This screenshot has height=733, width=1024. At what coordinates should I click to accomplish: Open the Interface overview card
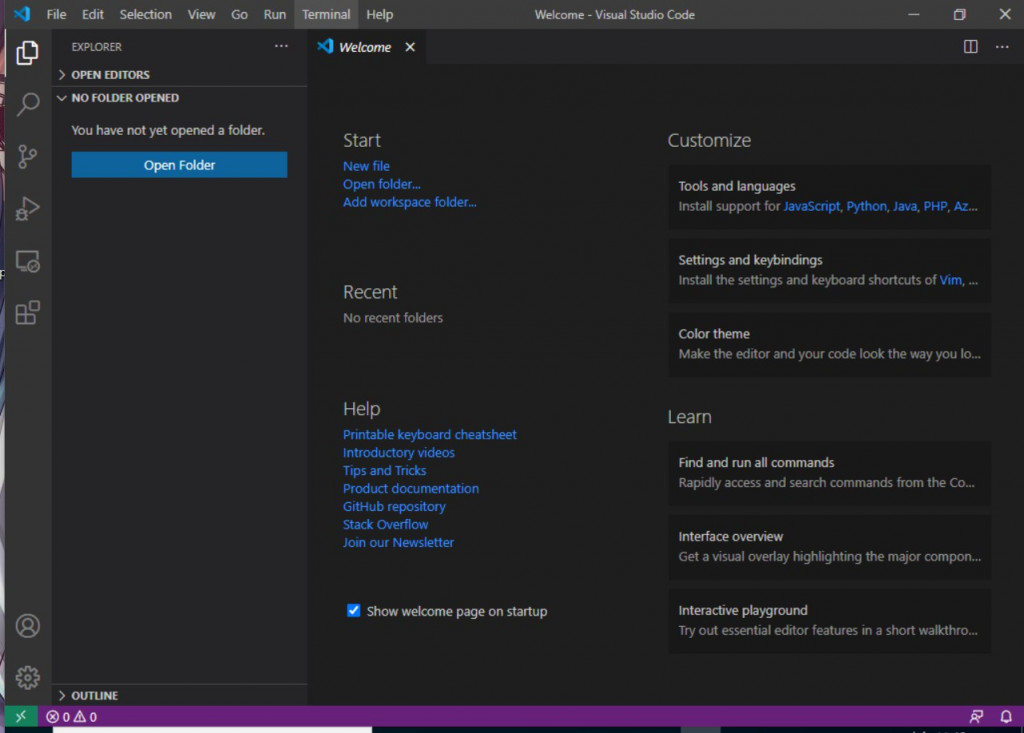(x=829, y=546)
